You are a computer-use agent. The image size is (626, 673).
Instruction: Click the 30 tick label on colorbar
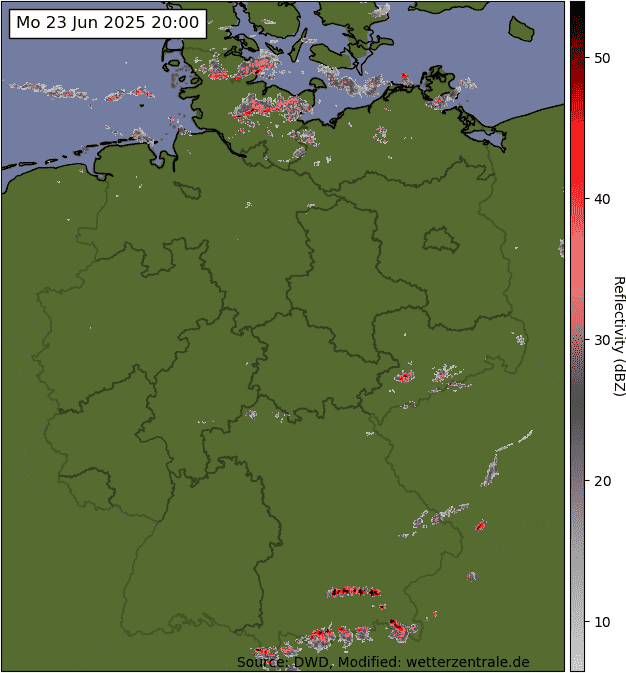coord(602,340)
